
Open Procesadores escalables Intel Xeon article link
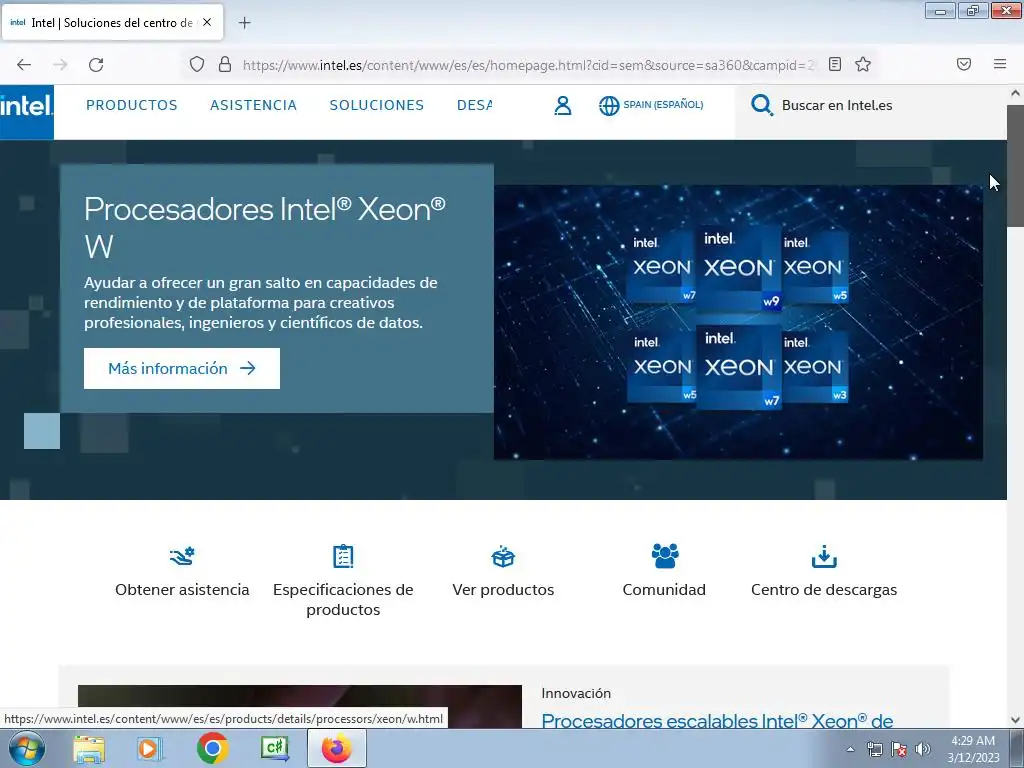[x=717, y=721]
